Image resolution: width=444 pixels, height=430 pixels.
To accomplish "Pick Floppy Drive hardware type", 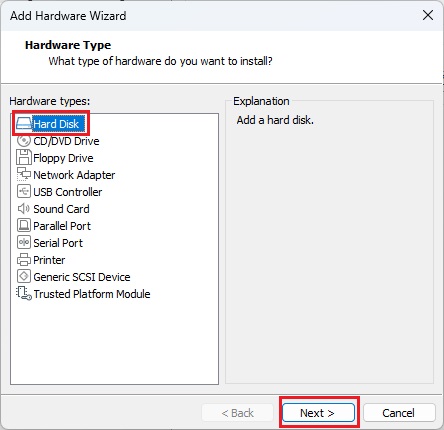I will click(x=63, y=158).
